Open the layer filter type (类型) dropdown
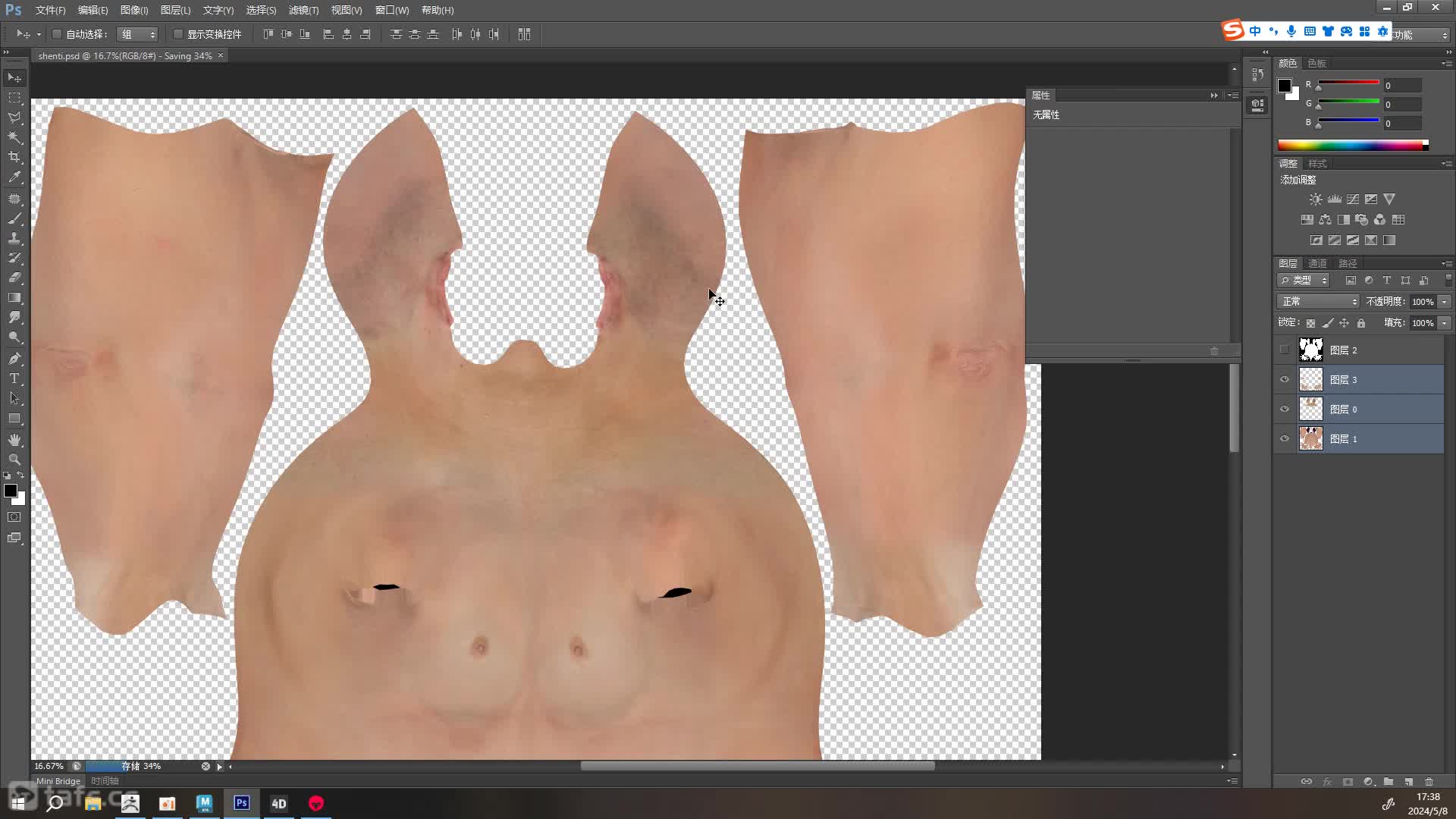 (x=1303, y=281)
